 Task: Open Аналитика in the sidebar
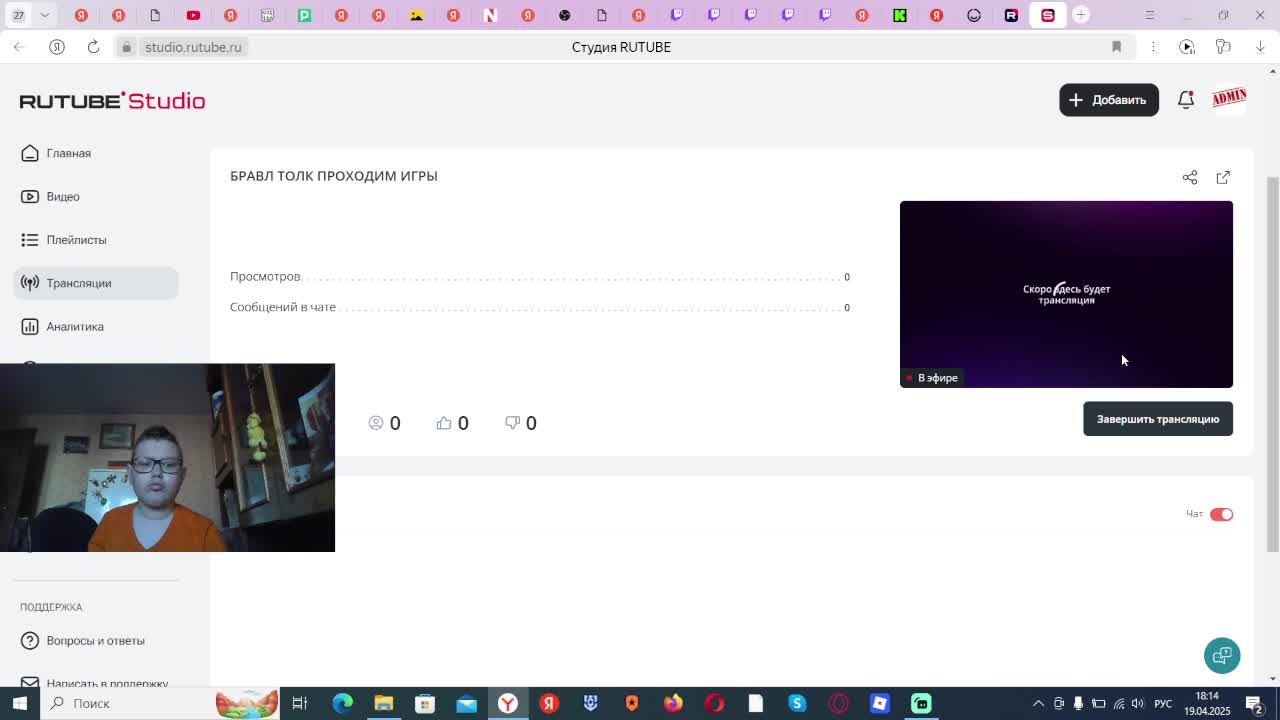[x=62, y=326]
